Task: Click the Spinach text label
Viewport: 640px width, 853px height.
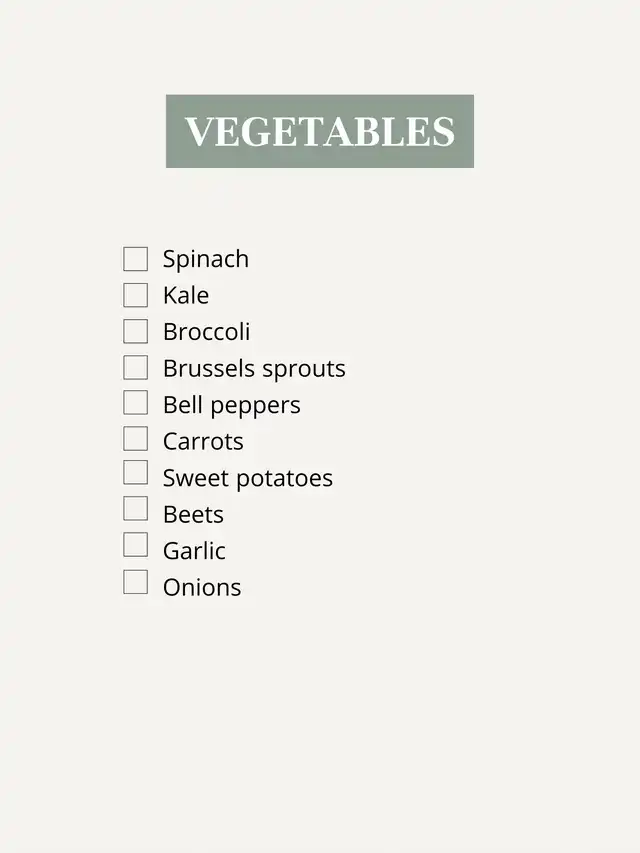Action: 206,259
